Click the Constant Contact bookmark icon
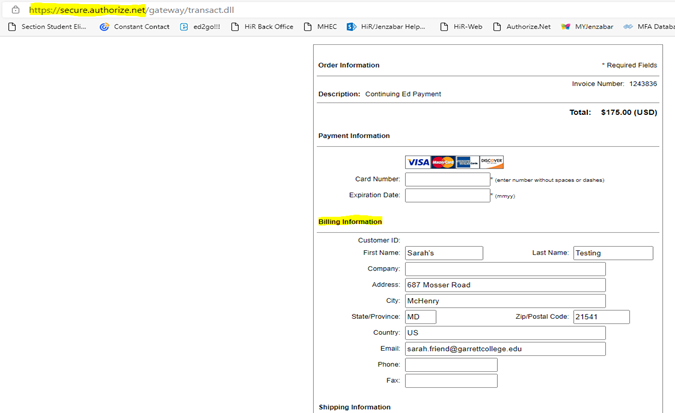The height and width of the screenshot is (413, 675). pos(104,27)
